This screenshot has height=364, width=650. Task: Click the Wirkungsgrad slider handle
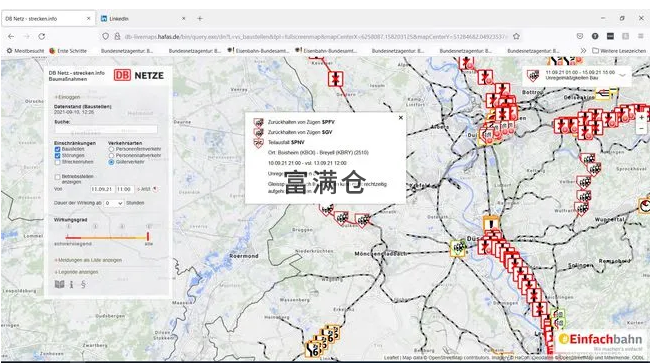click(x=148, y=237)
